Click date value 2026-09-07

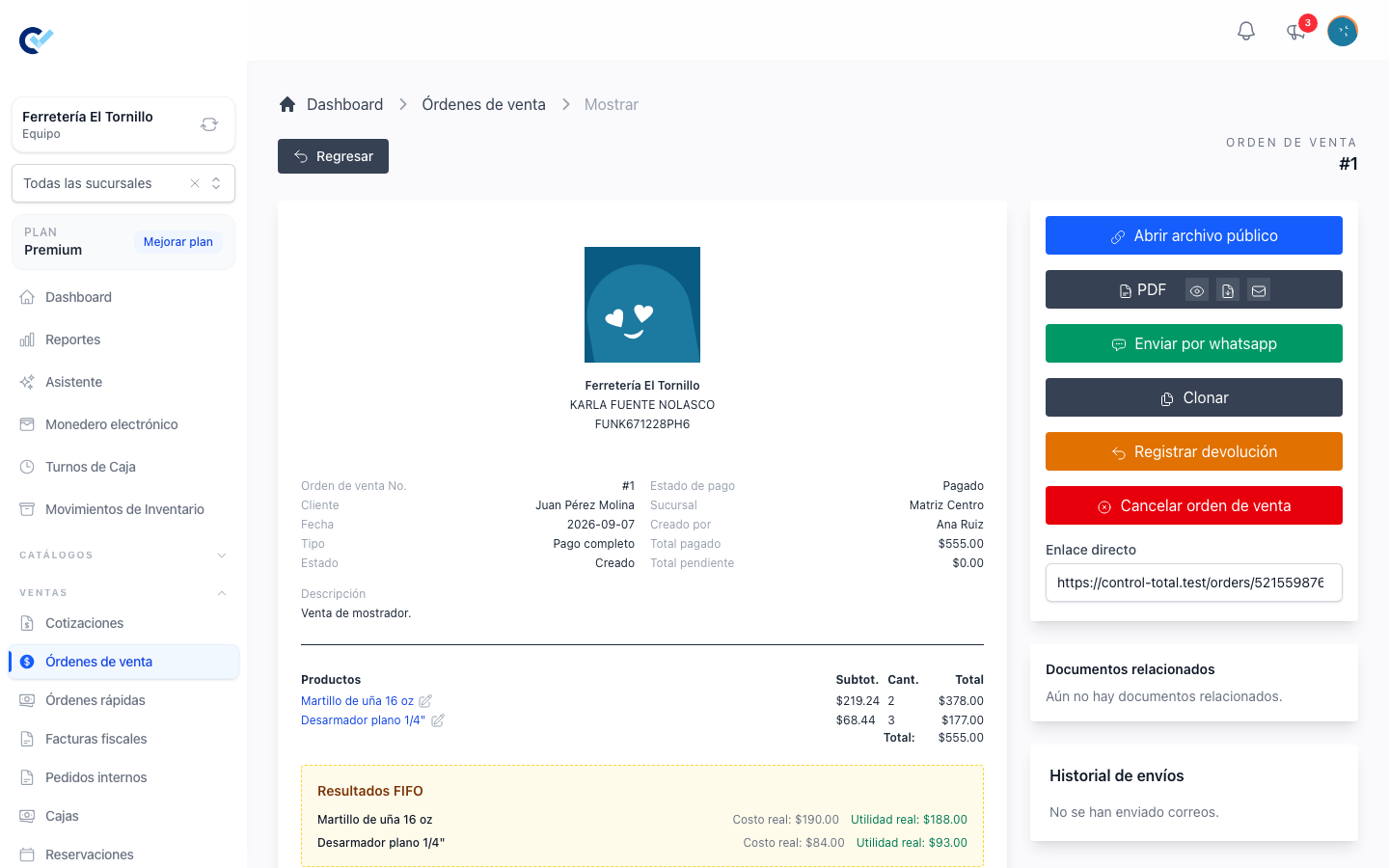tap(601, 525)
